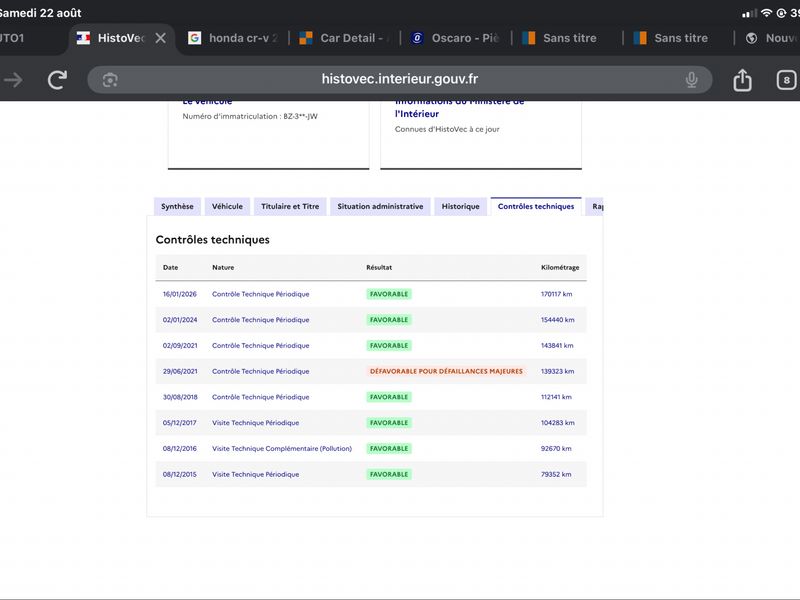Click the Contrôles techniques section heading
Image resolution: width=800 pixels, height=600 pixels.
212,240
